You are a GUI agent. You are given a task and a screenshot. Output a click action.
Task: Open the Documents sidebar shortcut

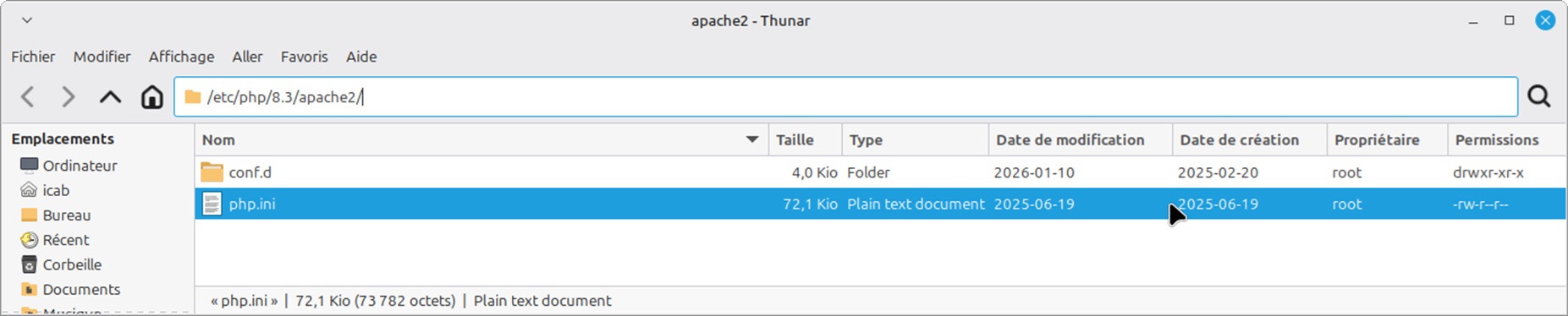[70, 289]
